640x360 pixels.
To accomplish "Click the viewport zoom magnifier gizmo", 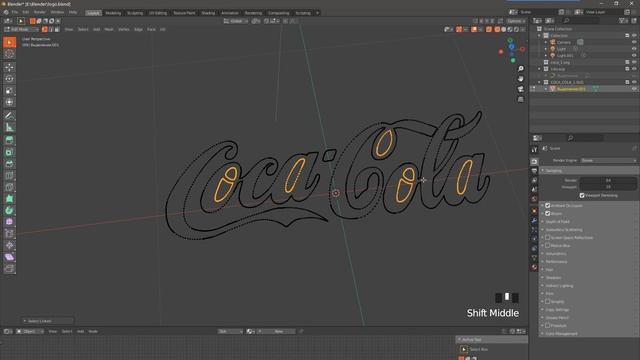I will 520,69.
